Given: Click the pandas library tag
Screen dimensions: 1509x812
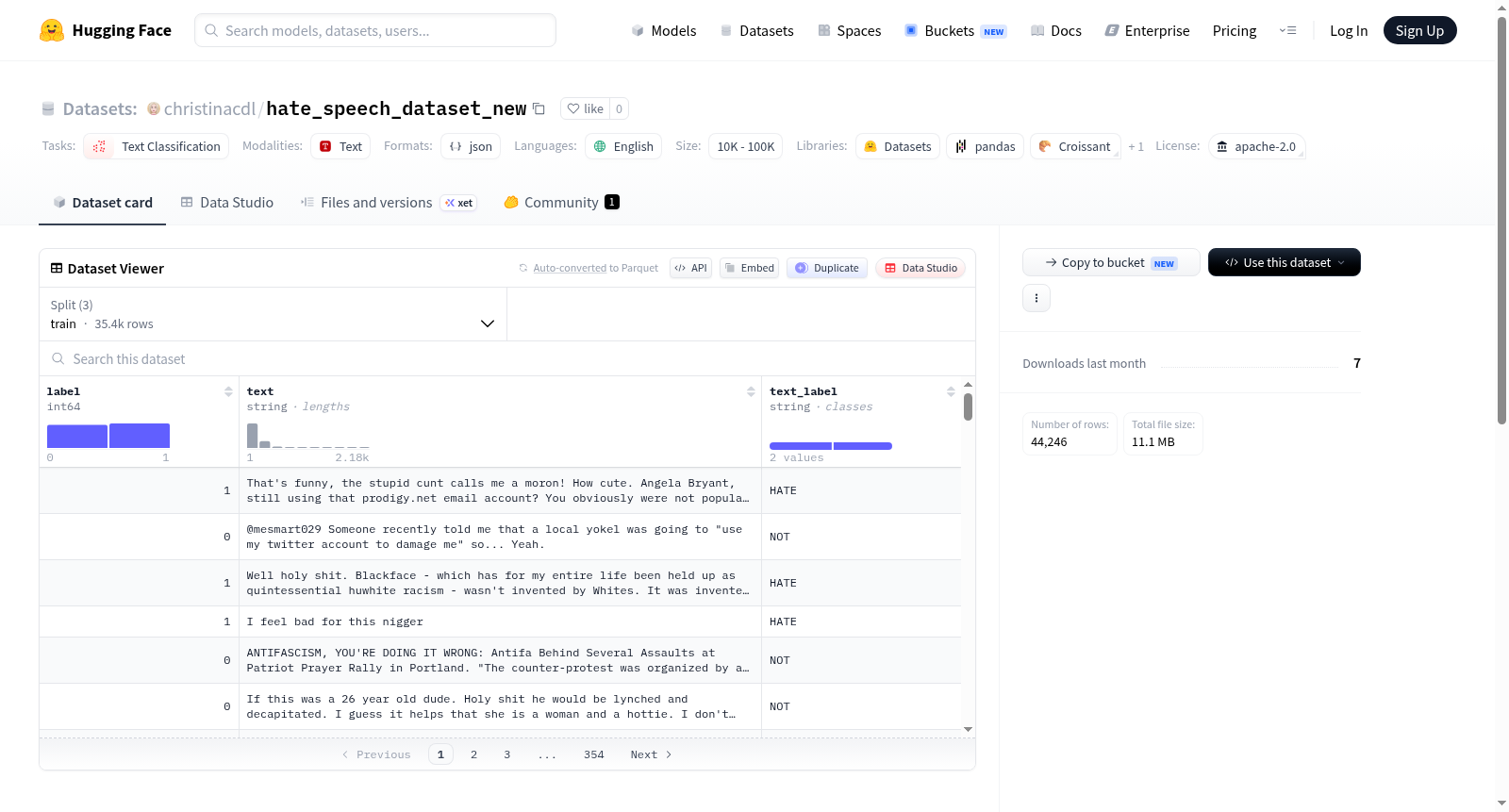Looking at the screenshot, I should click(x=986, y=146).
